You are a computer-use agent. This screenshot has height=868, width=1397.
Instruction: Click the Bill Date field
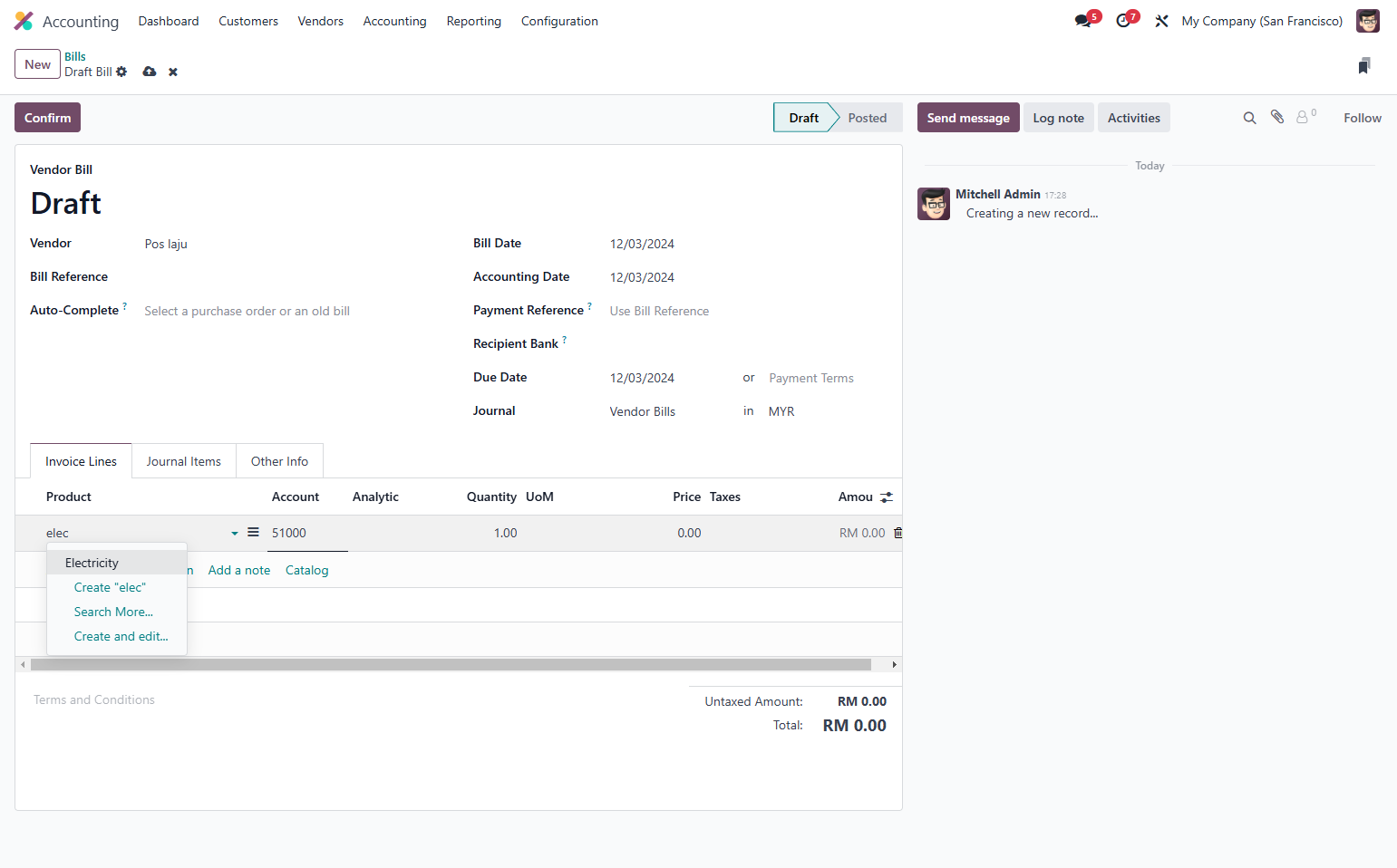pos(747,244)
